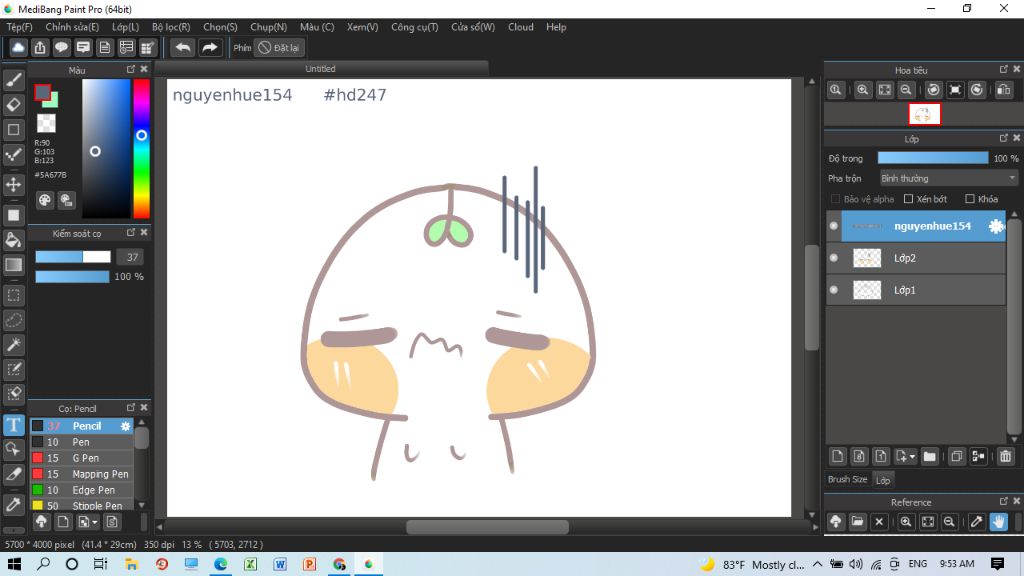Select the Move tool

(14, 185)
